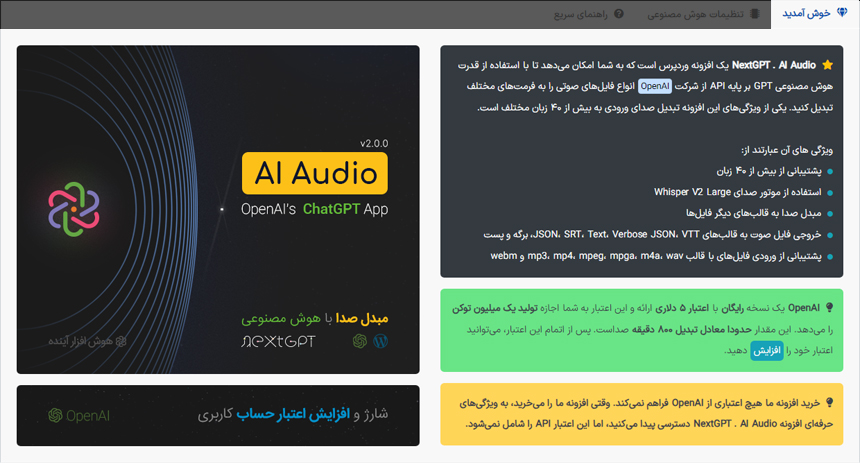The height and width of the screenshot is (463, 860).
Task: Click the mp3, mp4, mpeg input formats line
Action: coord(656,256)
